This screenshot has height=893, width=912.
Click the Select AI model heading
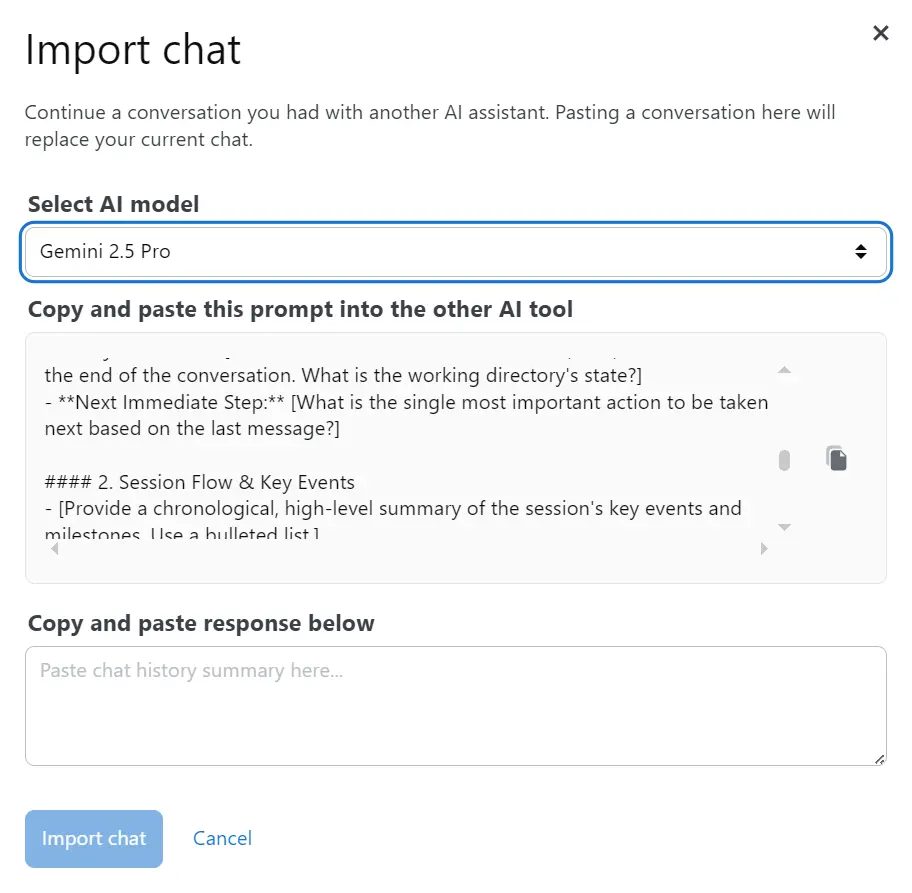click(x=112, y=204)
